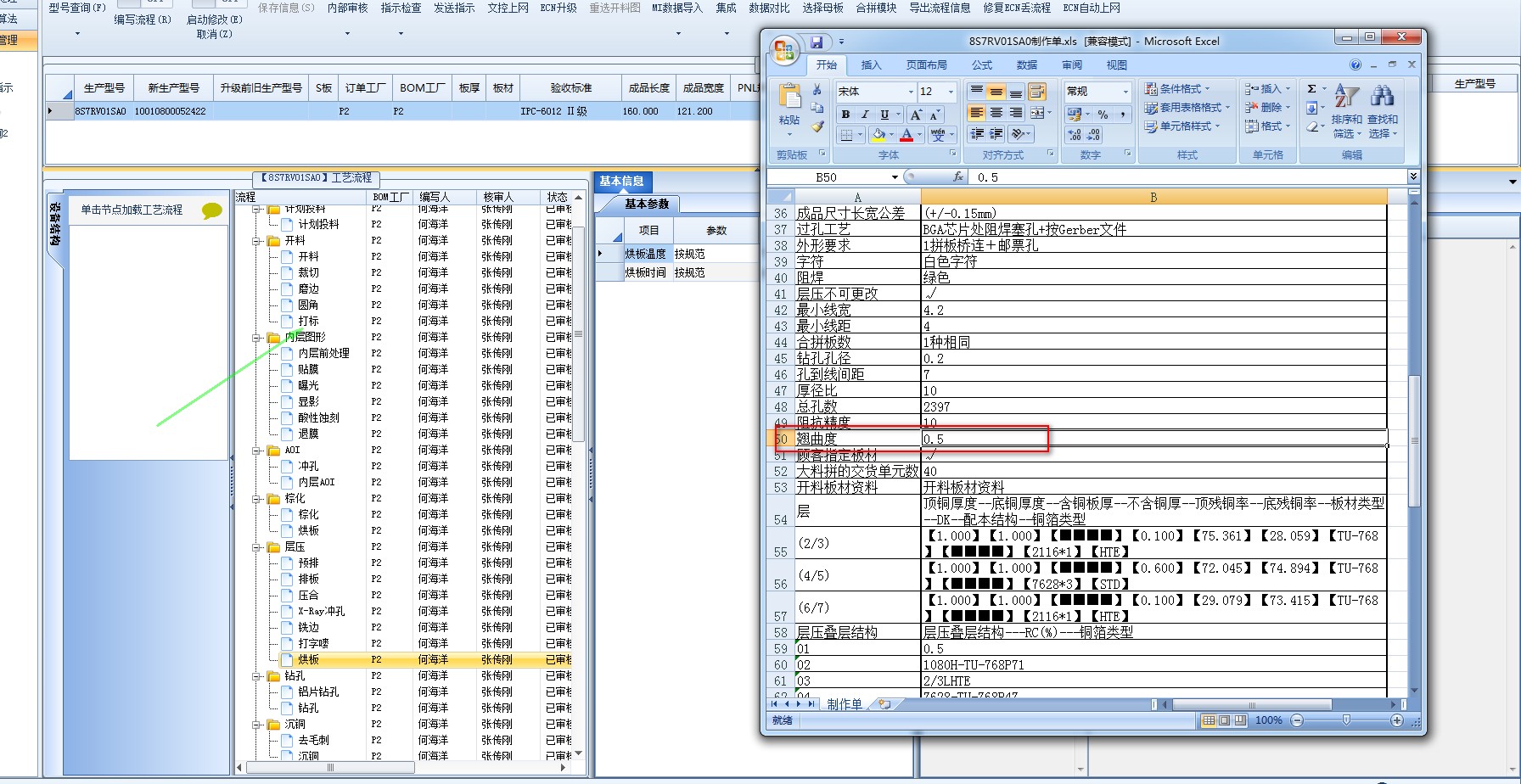This screenshot has width=1521, height=784.
Task: Open Format as Table (套用表格格式) menu
Action: pyautogui.click(x=1186, y=108)
